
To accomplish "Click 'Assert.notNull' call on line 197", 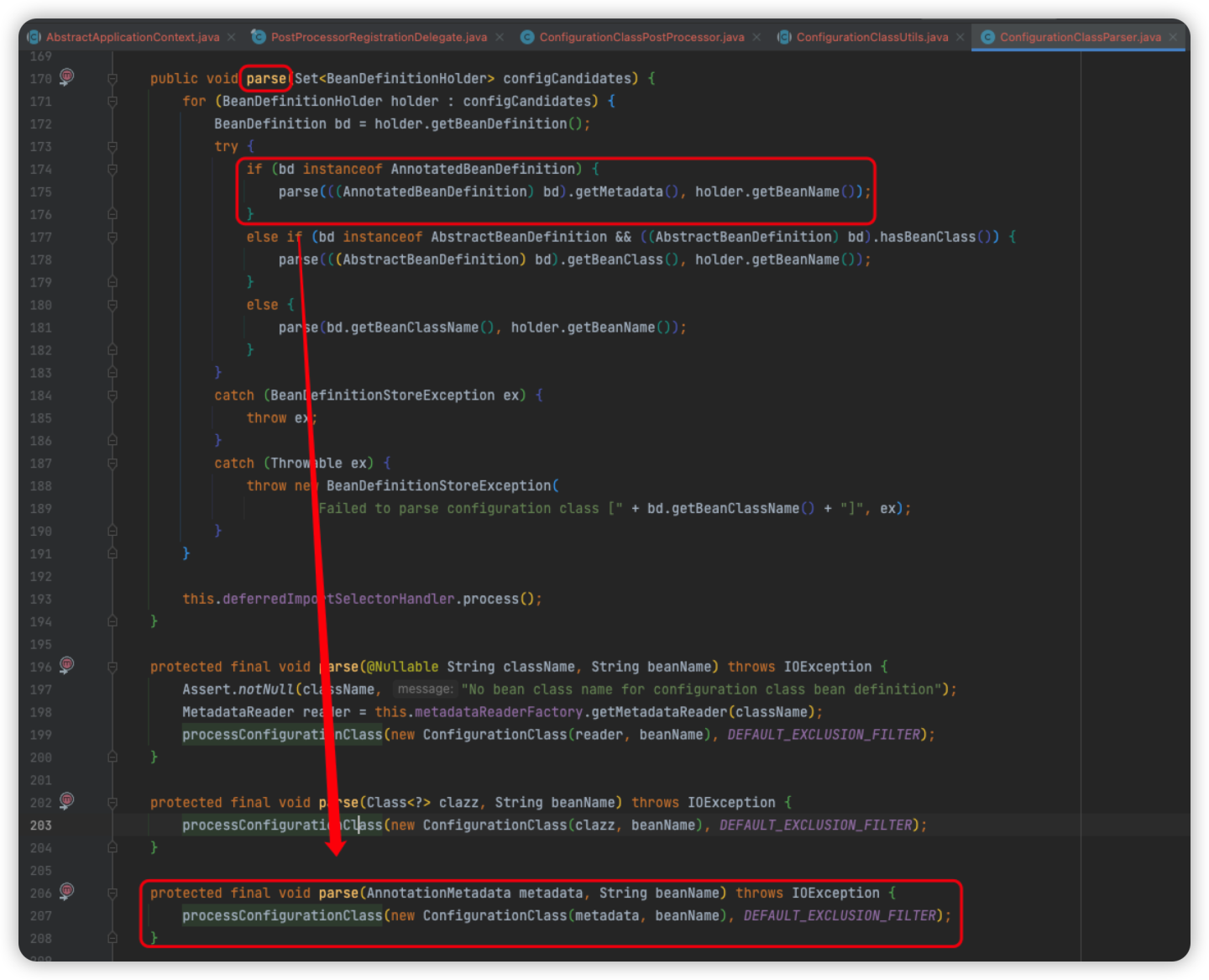I will coord(238,690).
